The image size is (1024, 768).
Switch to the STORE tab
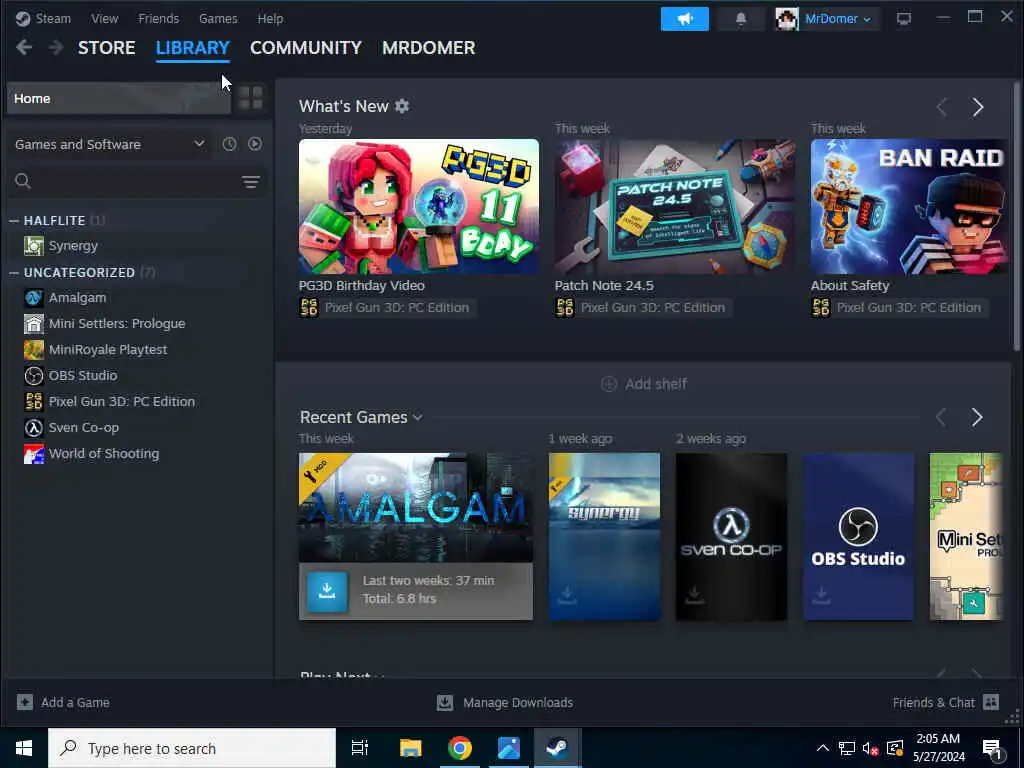106,48
